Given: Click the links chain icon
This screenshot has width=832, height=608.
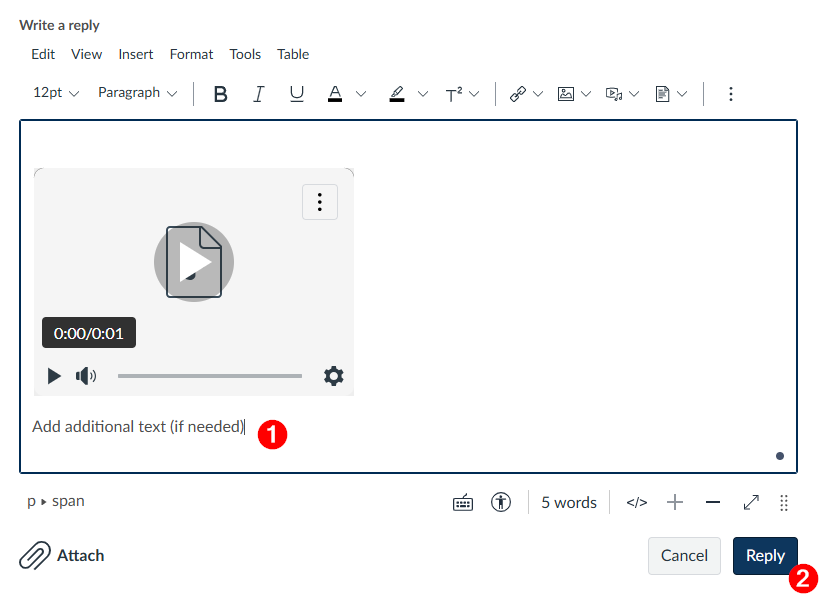Looking at the screenshot, I should click(x=518, y=94).
